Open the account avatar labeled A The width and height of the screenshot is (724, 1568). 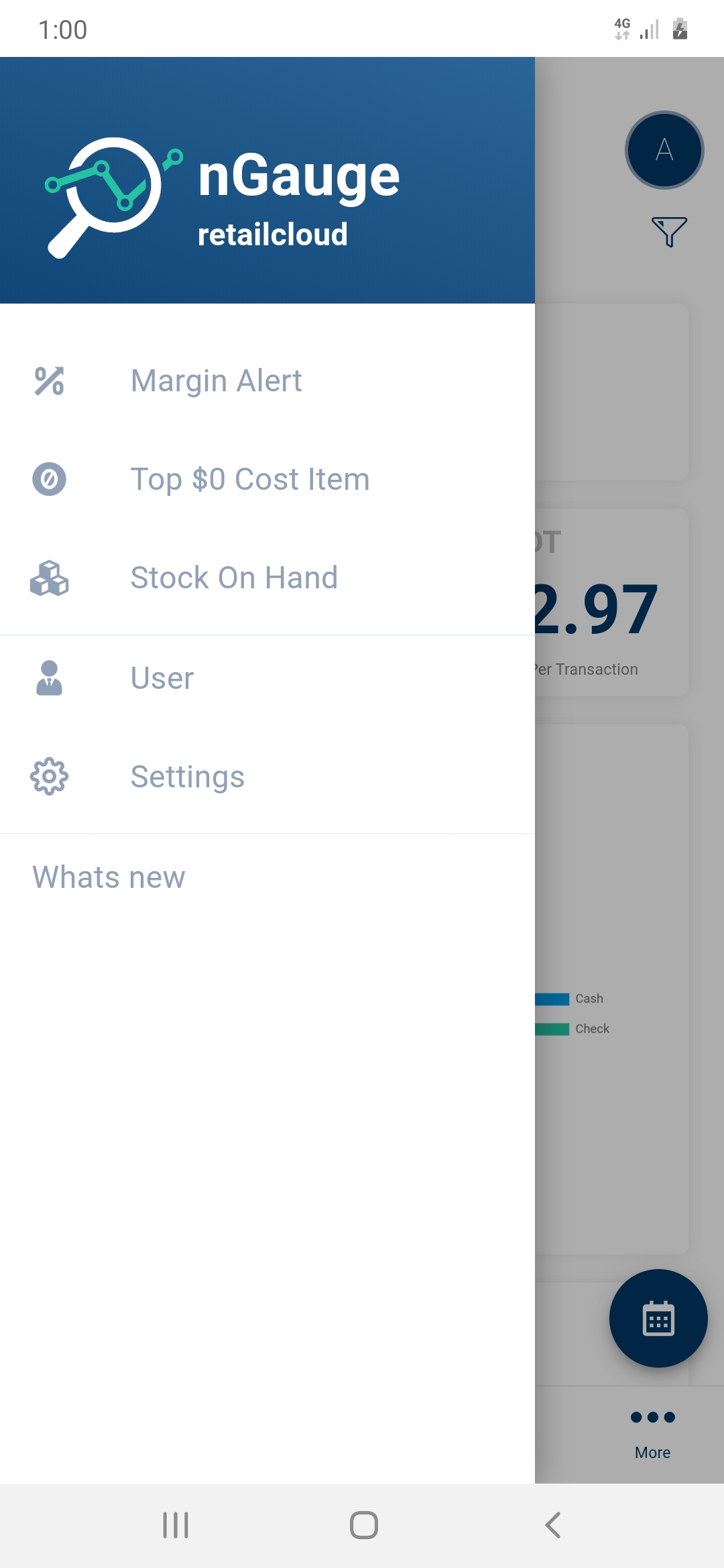pos(664,150)
